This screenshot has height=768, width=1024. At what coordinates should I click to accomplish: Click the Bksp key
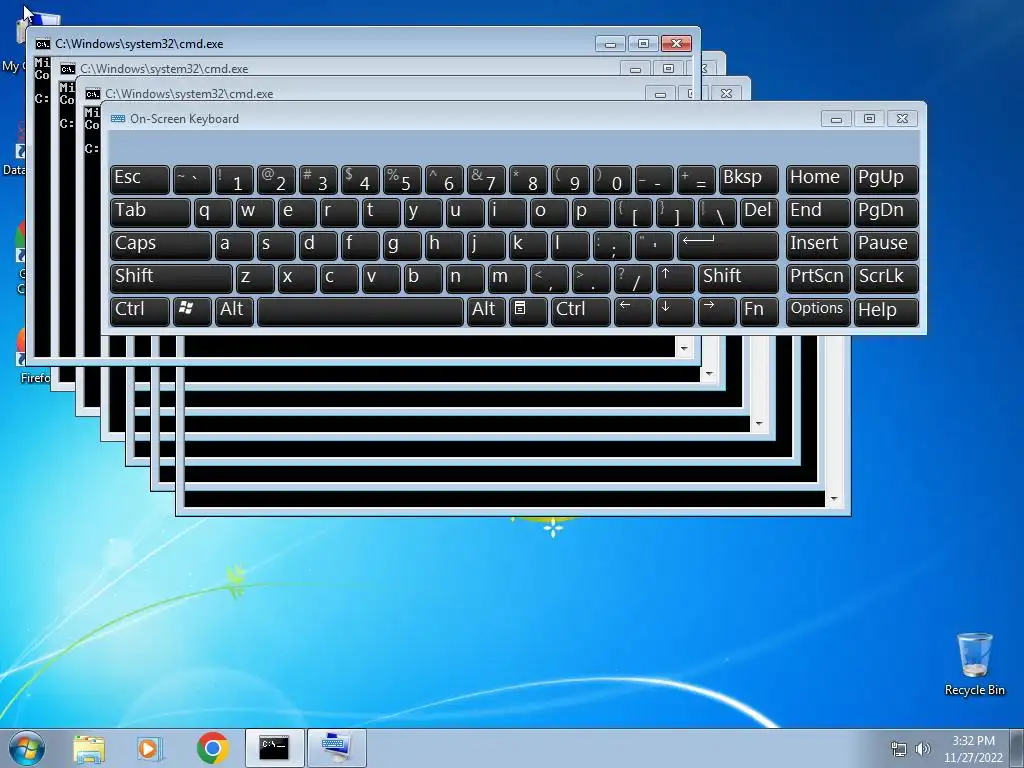click(x=748, y=180)
